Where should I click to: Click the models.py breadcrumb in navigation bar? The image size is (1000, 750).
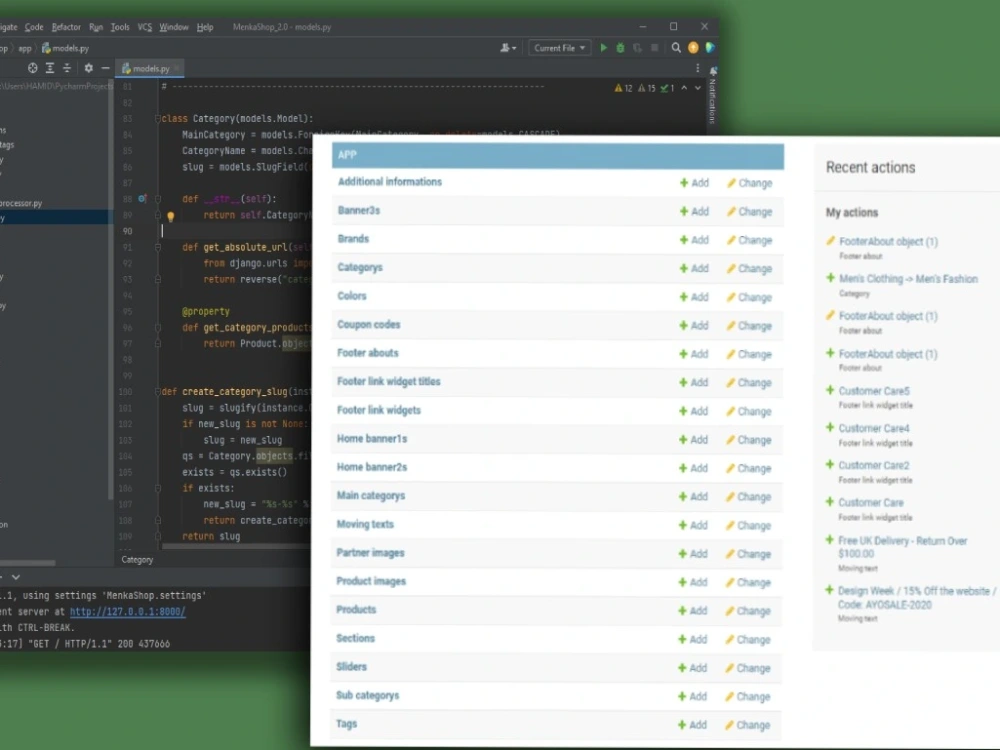click(66, 48)
